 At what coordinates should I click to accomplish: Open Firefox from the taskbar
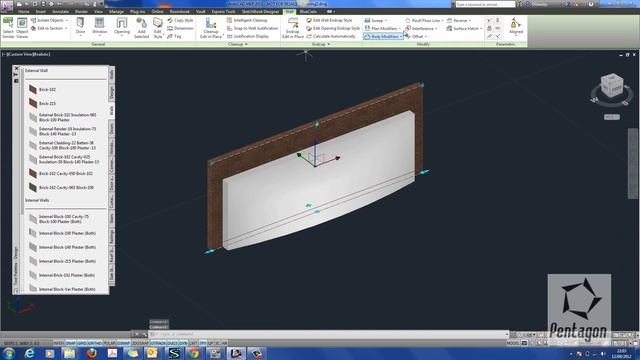pos(92,353)
